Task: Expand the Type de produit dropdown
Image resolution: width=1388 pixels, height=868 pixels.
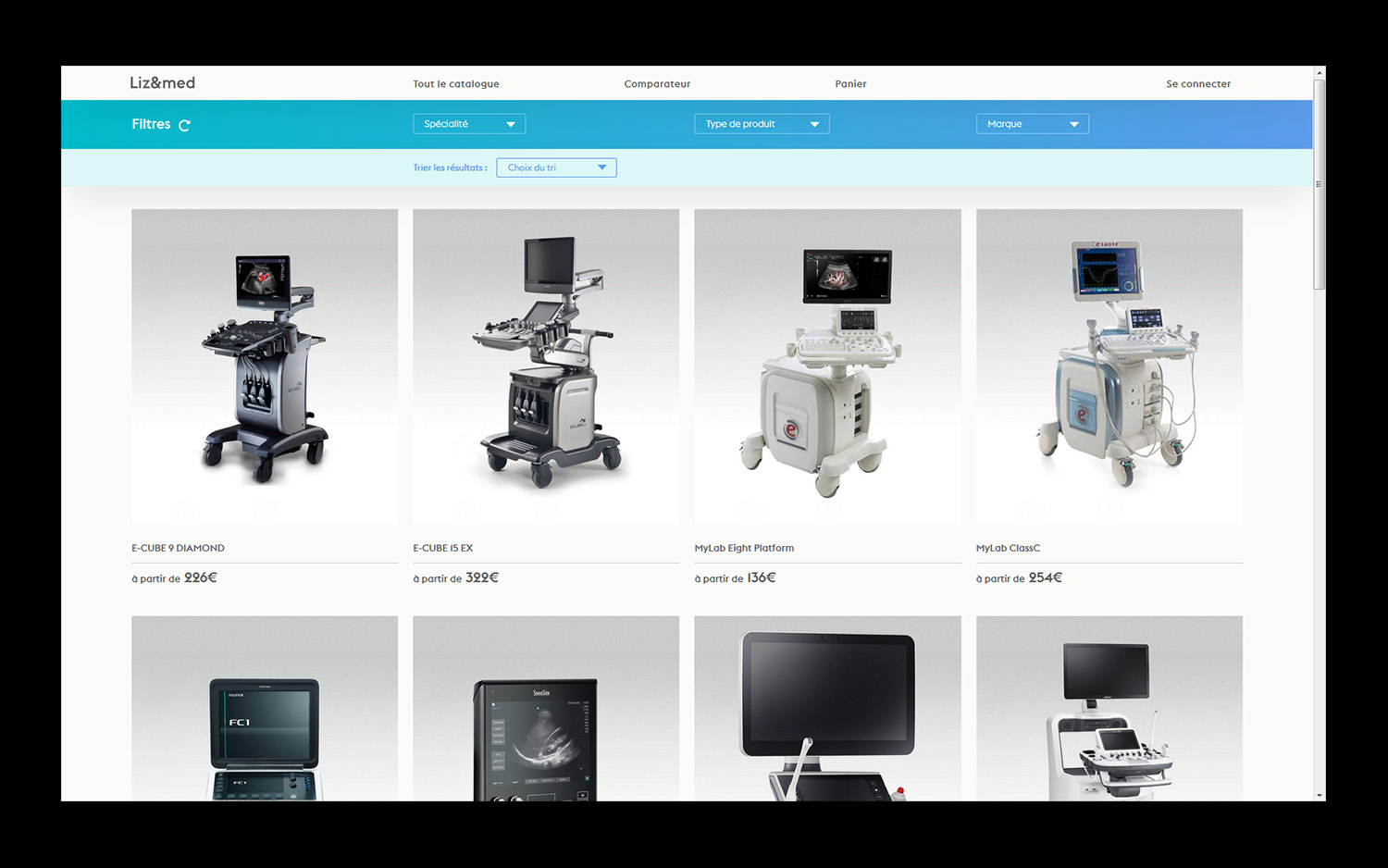Action: [762, 124]
